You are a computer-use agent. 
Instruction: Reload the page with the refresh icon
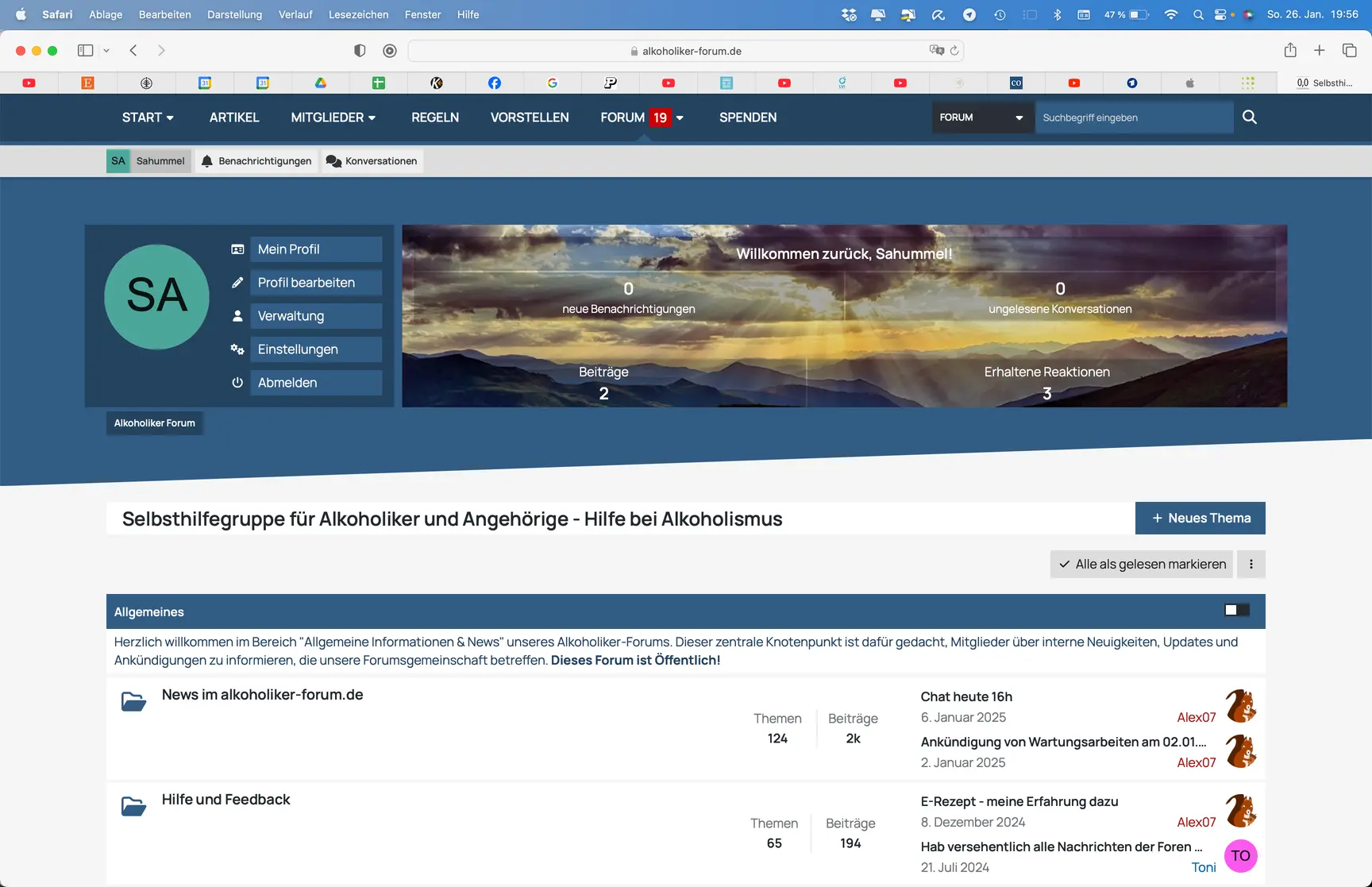point(954,51)
